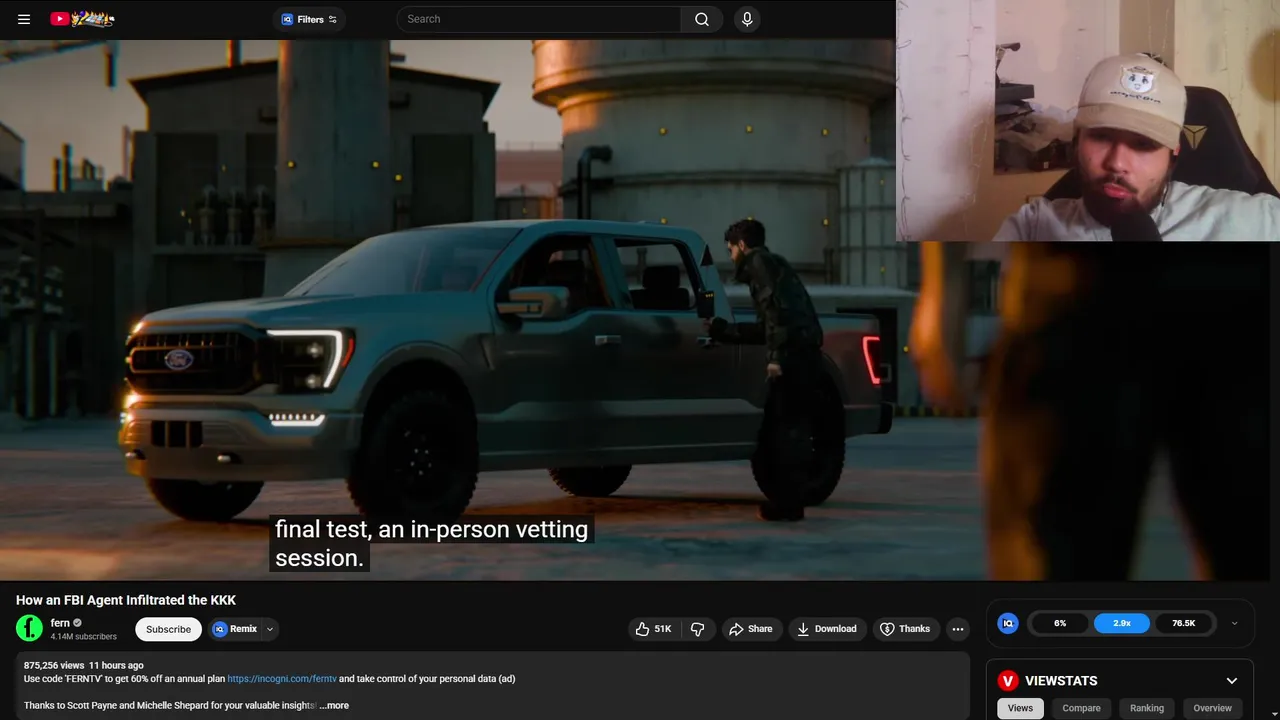1280x720 pixels.
Task: Share the video
Action: pos(751,629)
